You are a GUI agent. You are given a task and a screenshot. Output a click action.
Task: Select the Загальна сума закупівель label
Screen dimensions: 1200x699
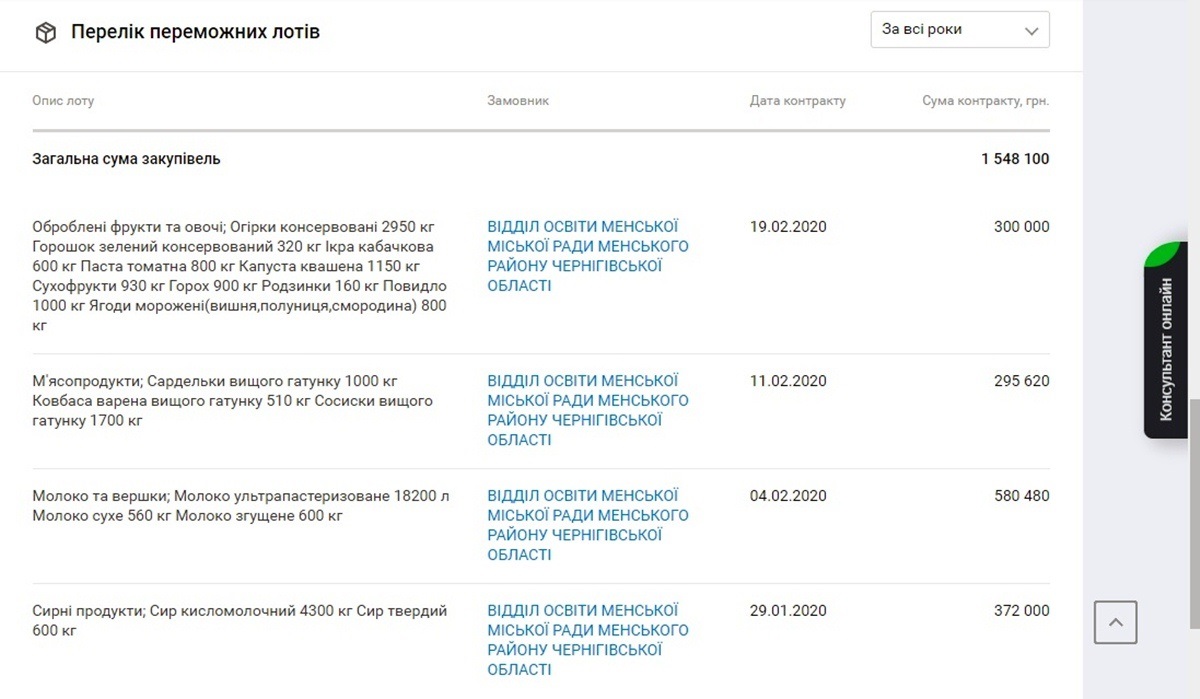[x=126, y=159]
